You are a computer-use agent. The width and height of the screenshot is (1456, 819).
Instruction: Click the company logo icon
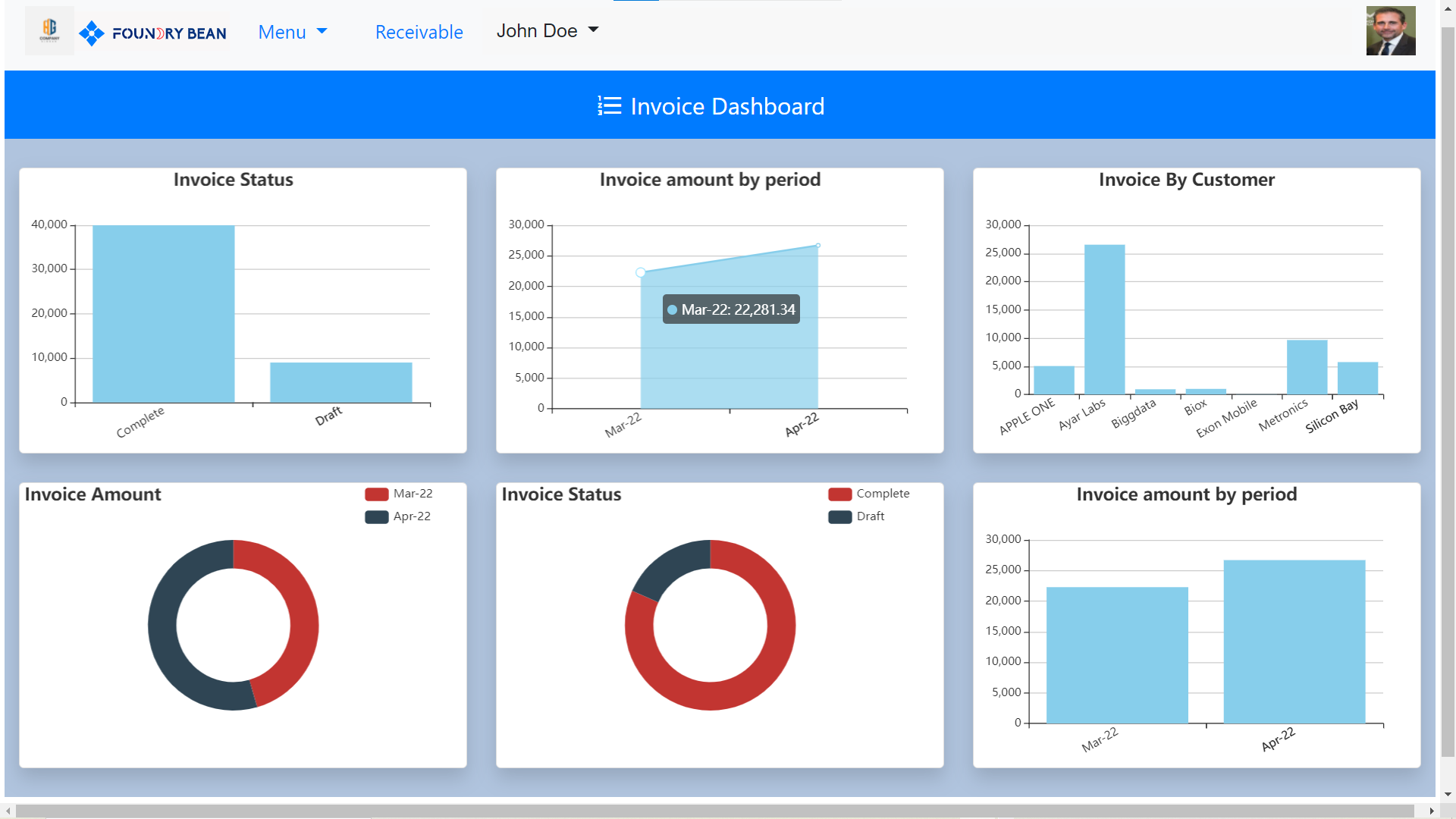49,30
